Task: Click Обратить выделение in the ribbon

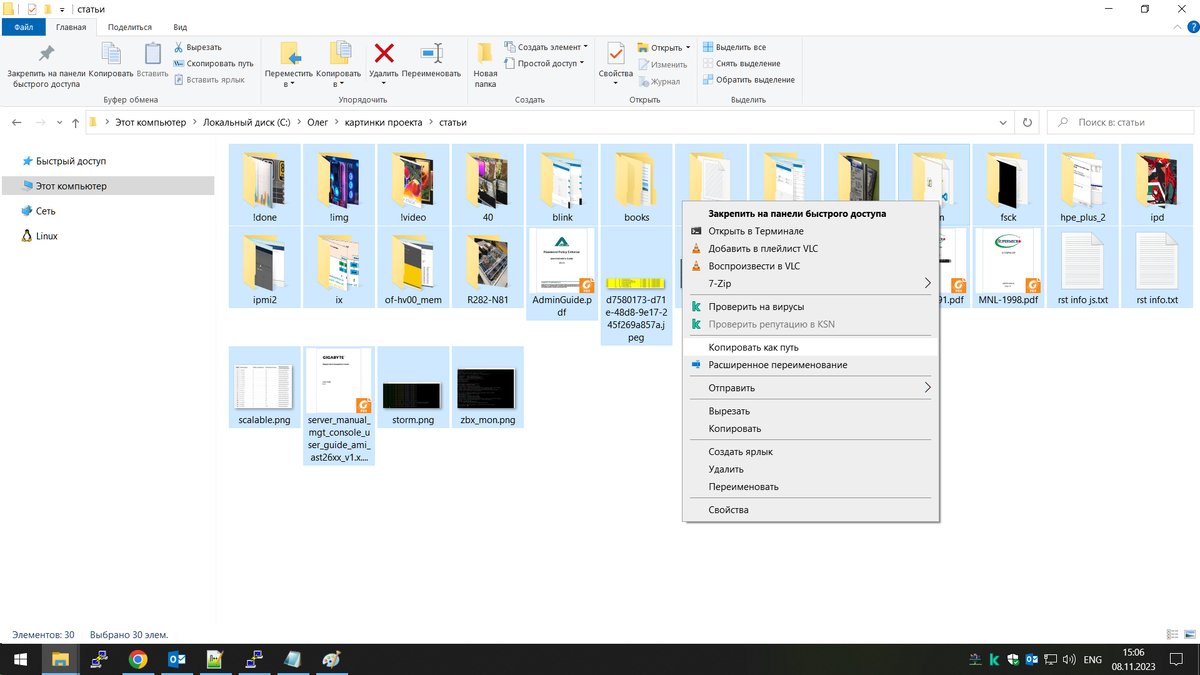Action: click(x=748, y=79)
